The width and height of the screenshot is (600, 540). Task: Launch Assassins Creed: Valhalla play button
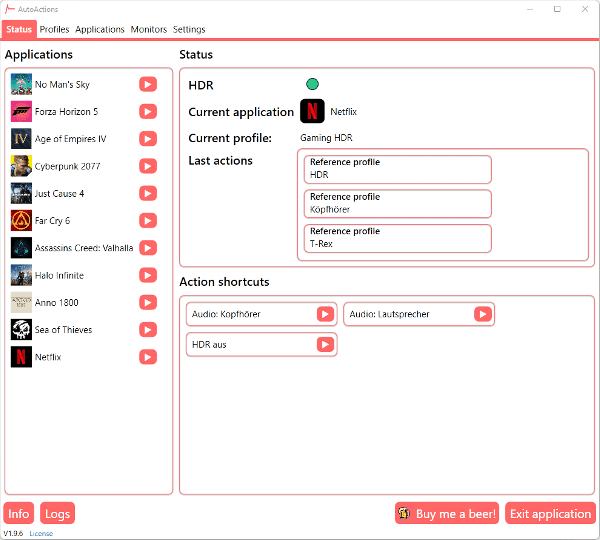click(148, 248)
